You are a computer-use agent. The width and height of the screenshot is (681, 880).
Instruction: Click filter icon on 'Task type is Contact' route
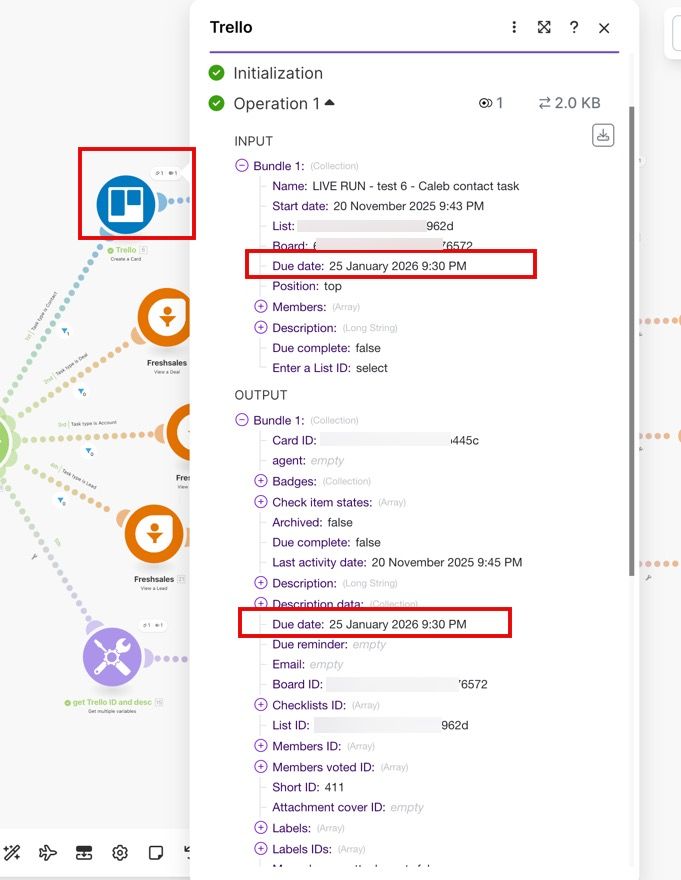click(x=65, y=331)
